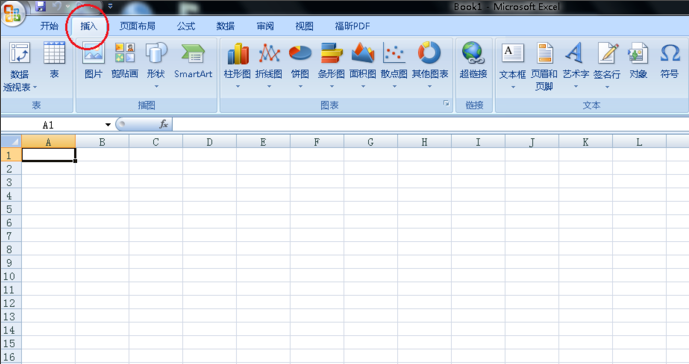Select row 9 header
Image resolution: width=689 pixels, height=364 pixels.
[11, 263]
